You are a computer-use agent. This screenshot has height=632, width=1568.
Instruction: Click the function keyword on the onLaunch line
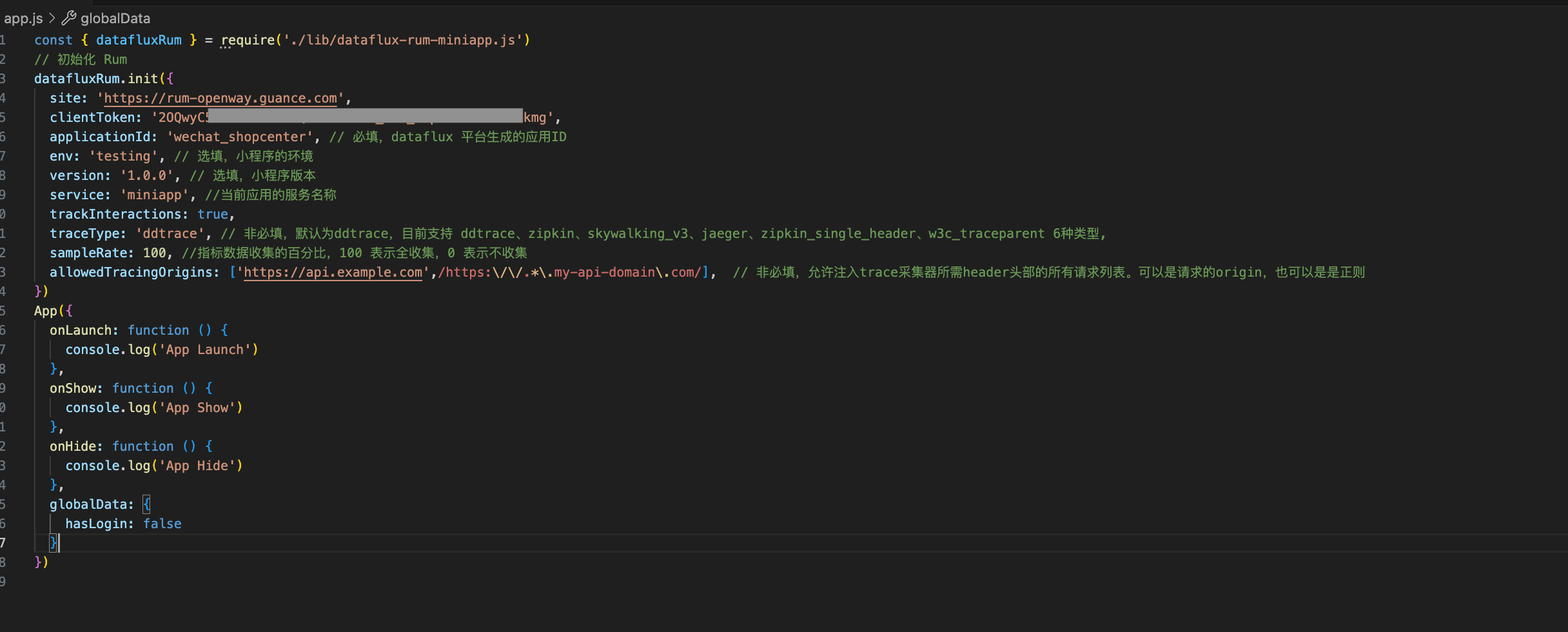click(x=159, y=330)
